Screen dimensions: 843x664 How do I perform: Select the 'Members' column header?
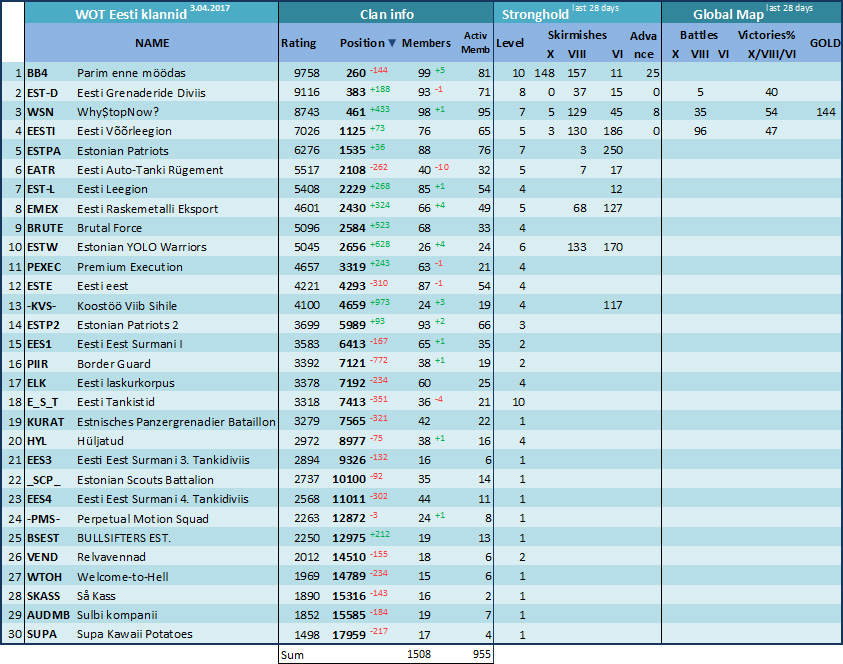pyautogui.click(x=426, y=43)
